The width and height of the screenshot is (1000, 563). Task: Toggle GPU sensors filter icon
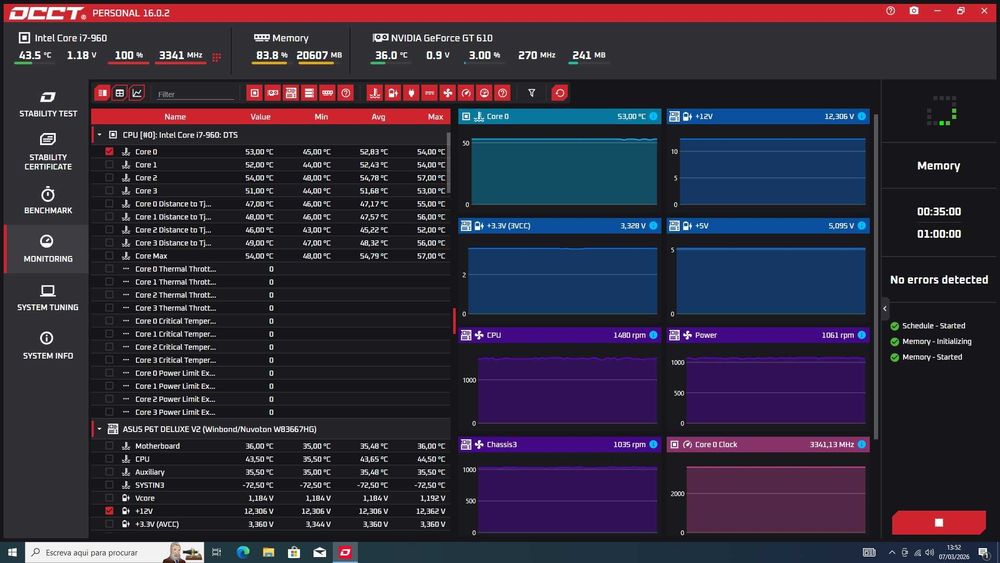pos(272,93)
